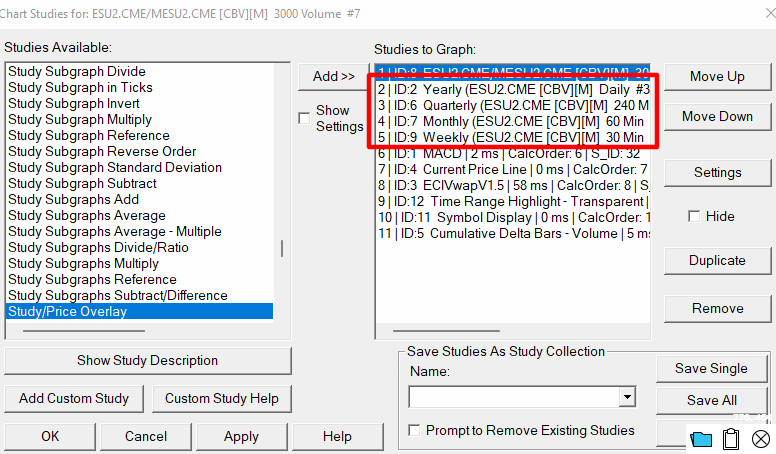Select Study Subgraph Standard Deviation
This screenshot has height=454, width=776.
(x=140, y=167)
